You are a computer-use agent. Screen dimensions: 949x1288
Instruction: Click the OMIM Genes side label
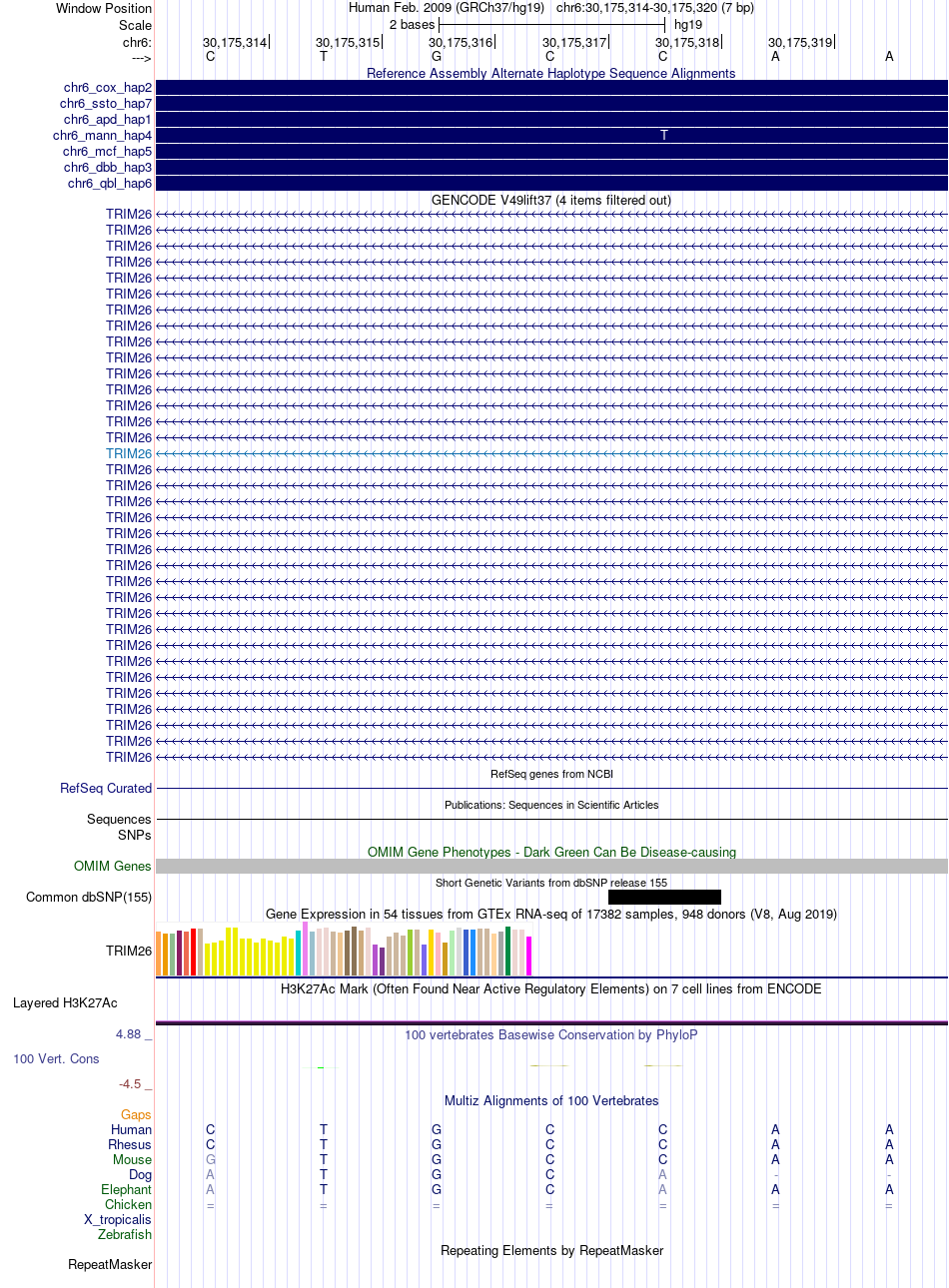(113, 867)
